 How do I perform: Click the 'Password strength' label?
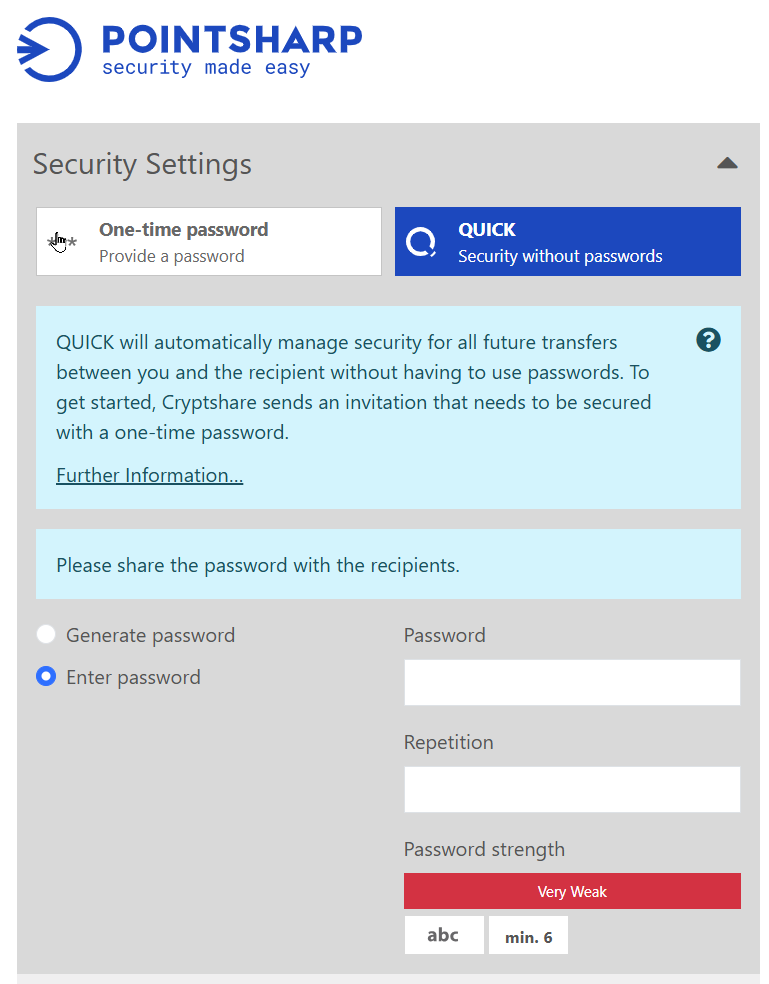[484, 850]
